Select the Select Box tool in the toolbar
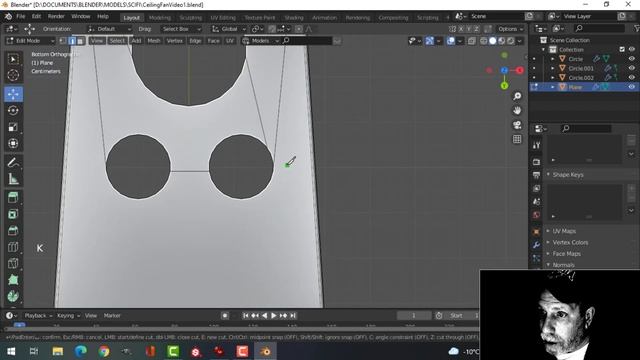This screenshot has height=360, width=640. tap(13, 59)
